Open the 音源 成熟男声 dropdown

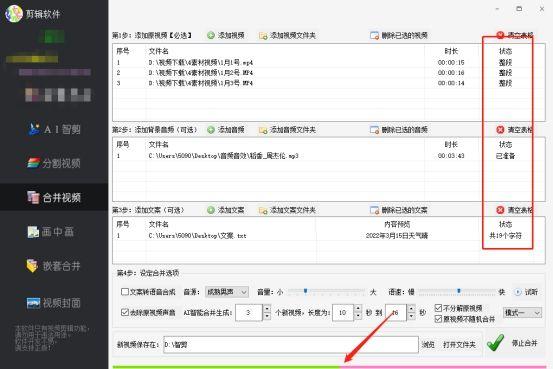227,292
